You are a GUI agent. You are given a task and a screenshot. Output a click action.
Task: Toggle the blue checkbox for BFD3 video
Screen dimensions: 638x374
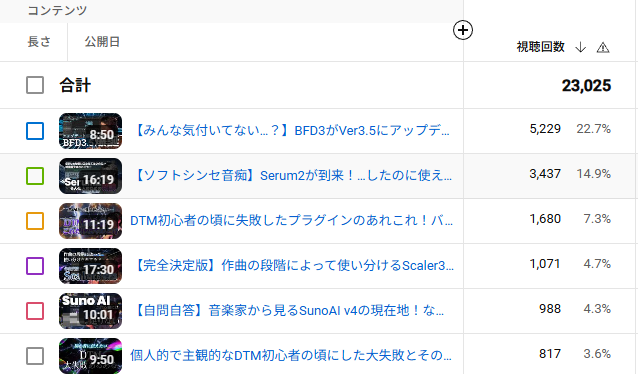(35, 131)
